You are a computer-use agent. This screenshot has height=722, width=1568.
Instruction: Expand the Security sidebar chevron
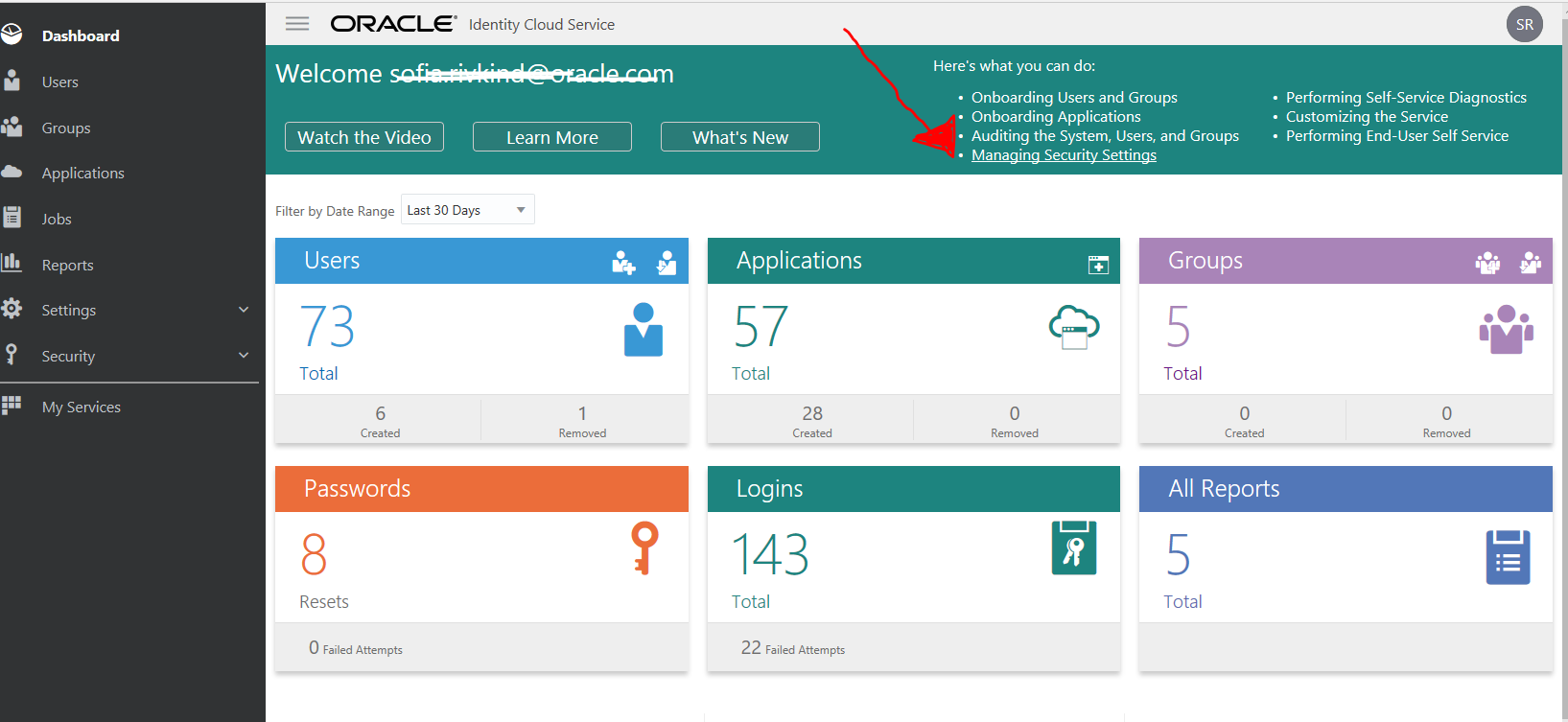[x=244, y=355]
